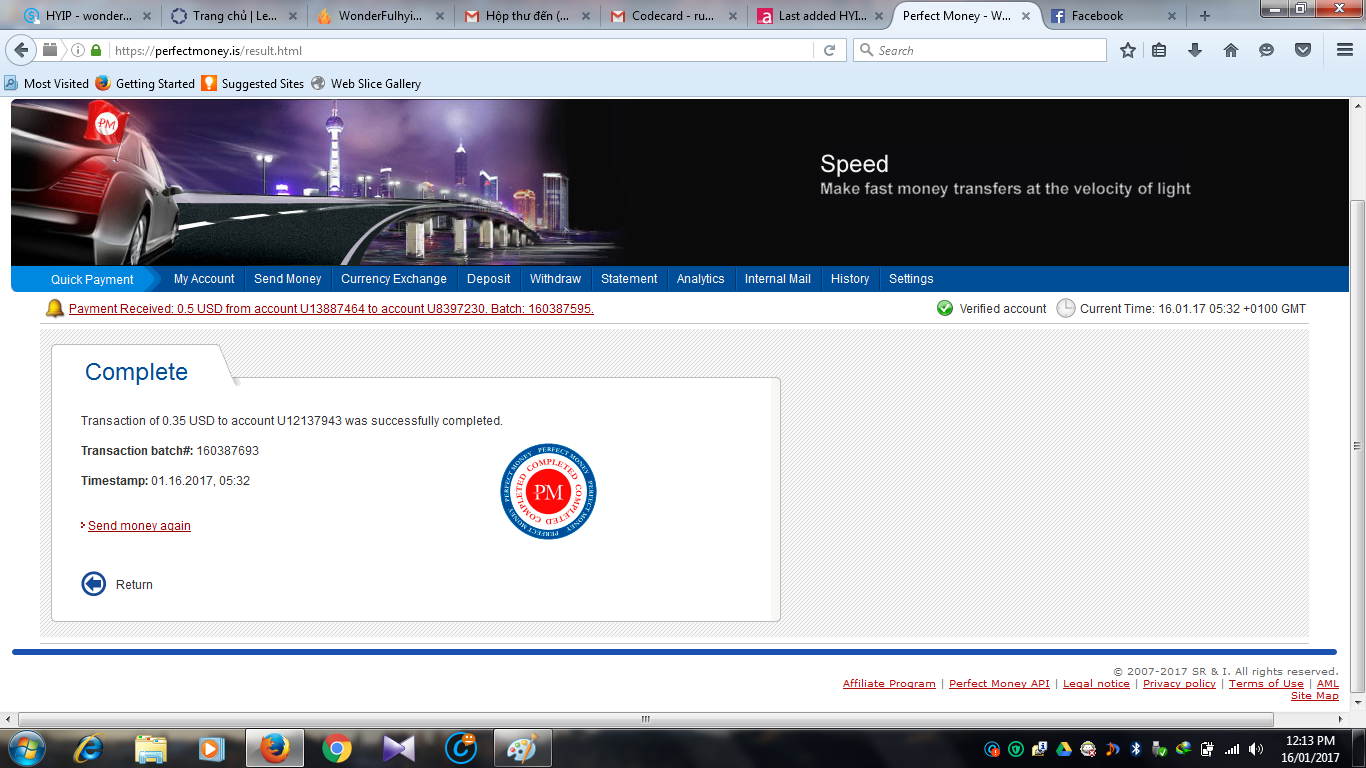Viewport: 1366px width, 768px height.
Task: Open Google Chrome from taskbar
Action: point(337,748)
